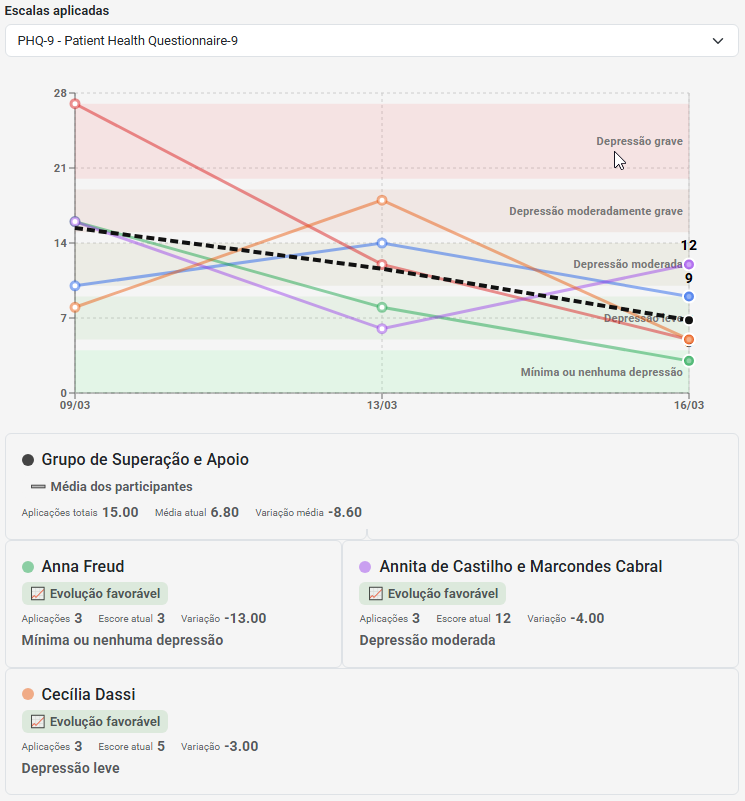
Task: Click the purple end point labeled 12
Action: pyautogui.click(x=689, y=264)
